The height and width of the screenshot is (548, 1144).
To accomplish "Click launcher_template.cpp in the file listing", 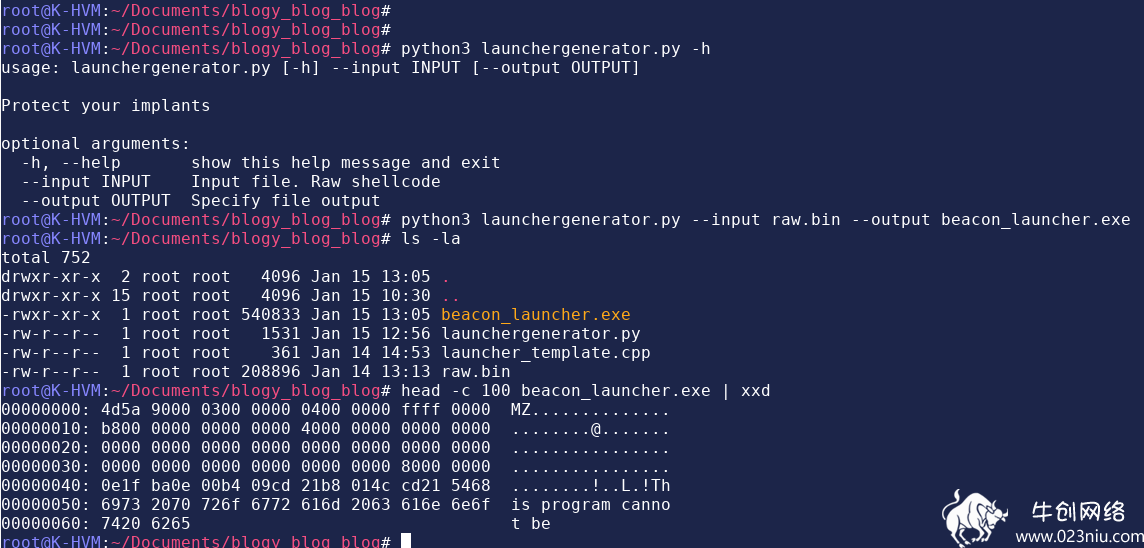I will [x=546, y=352].
